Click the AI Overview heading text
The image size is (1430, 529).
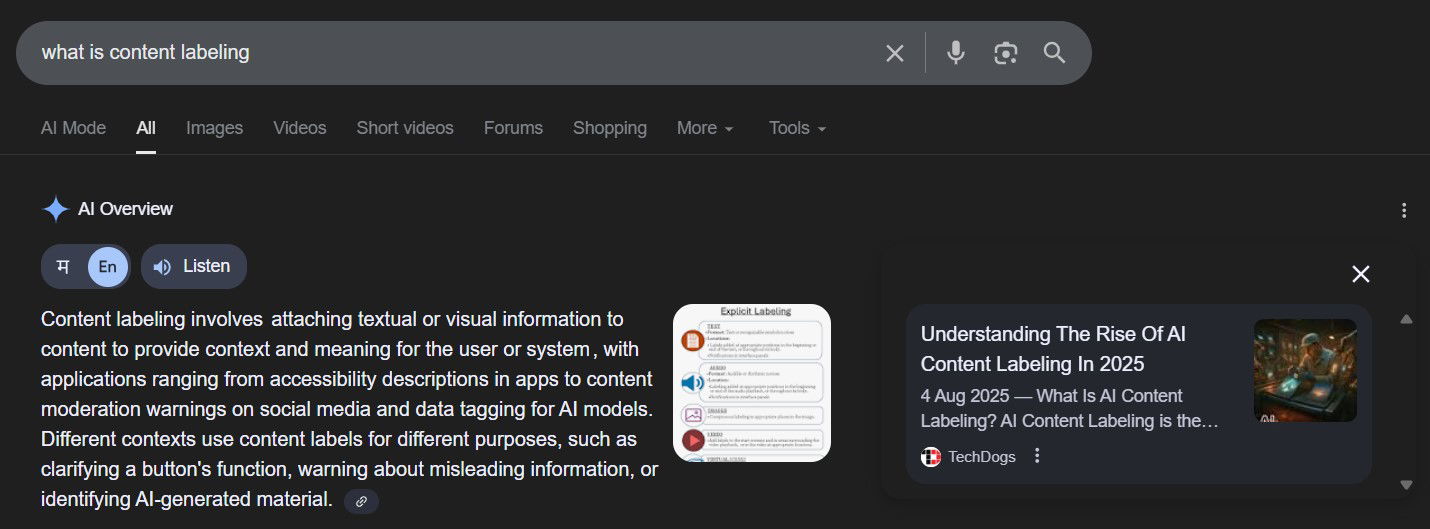click(125, 209)
